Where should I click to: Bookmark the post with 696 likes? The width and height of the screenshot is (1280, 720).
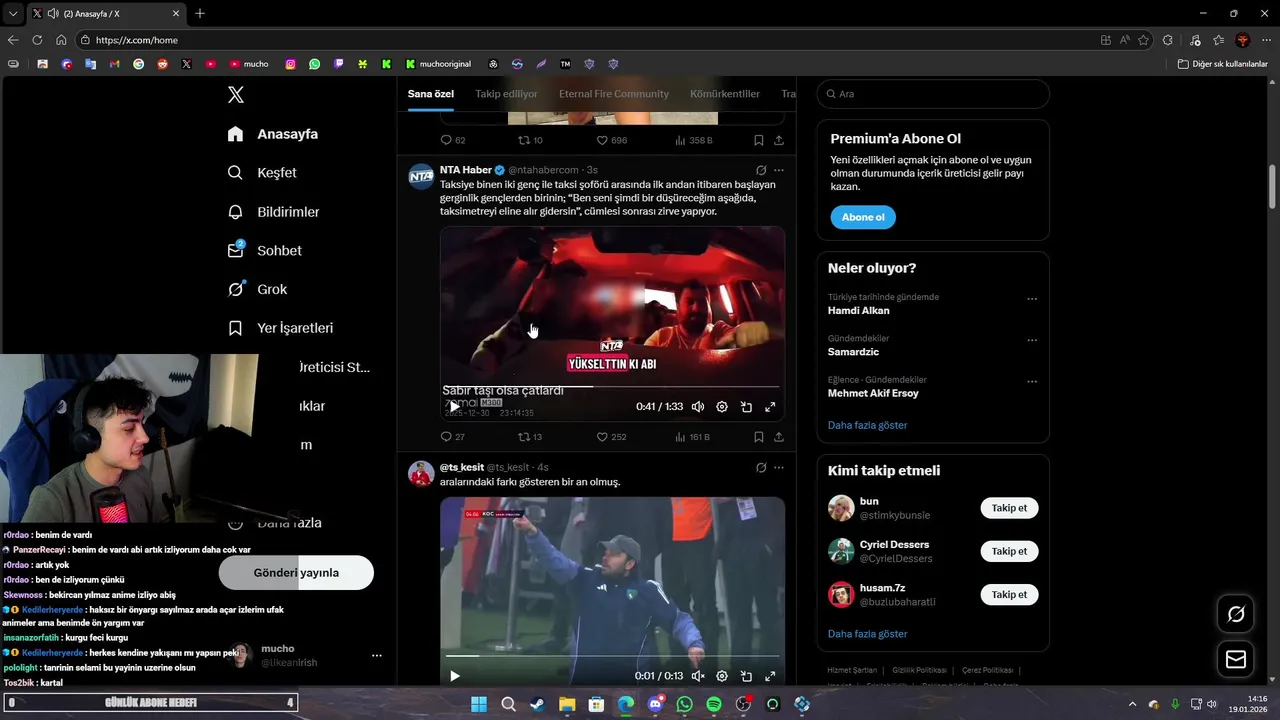[759, 140]
